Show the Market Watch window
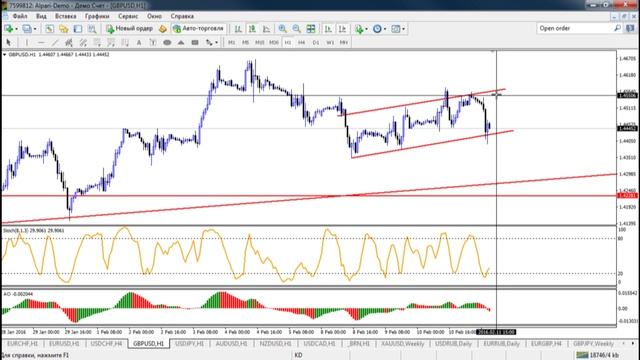Image resolution: width=640 pixels, height=360 pixels. tap(49, 29)
